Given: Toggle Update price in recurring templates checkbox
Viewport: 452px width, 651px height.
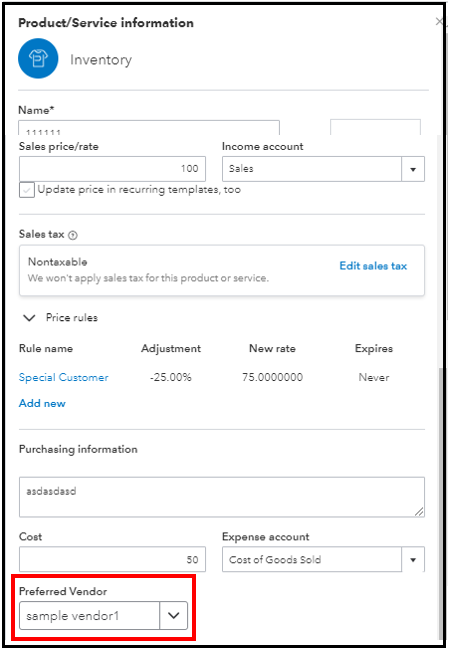Looking at the screenshot, I should pos(27,190).
